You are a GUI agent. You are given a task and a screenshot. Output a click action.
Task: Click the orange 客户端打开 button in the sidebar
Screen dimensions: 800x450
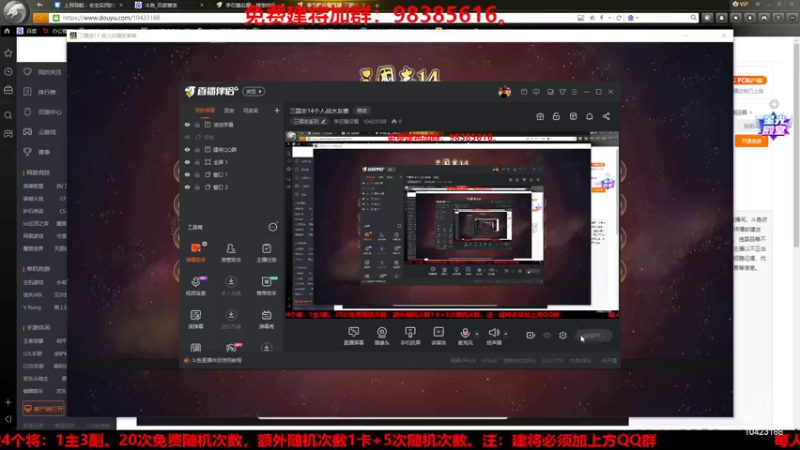(x=43, y=409)
